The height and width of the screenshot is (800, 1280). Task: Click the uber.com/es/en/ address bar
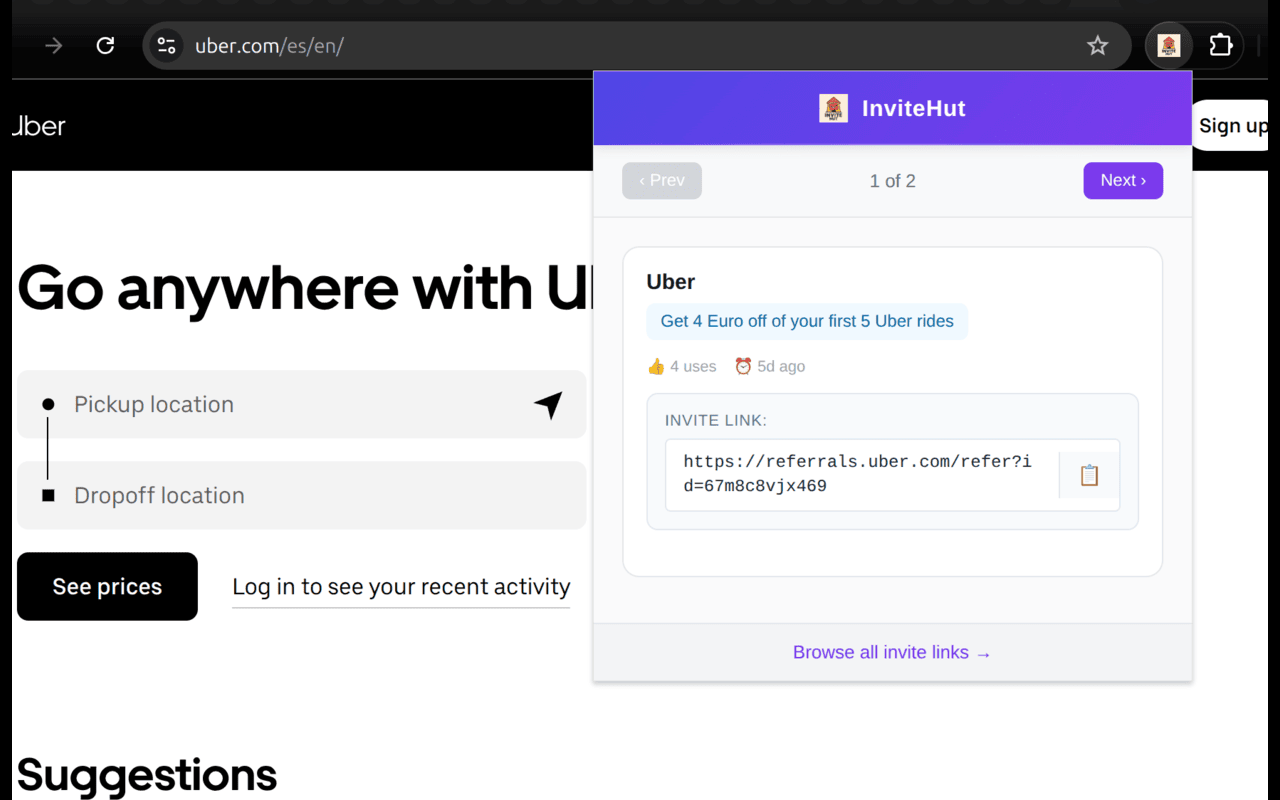click(636, 46)
